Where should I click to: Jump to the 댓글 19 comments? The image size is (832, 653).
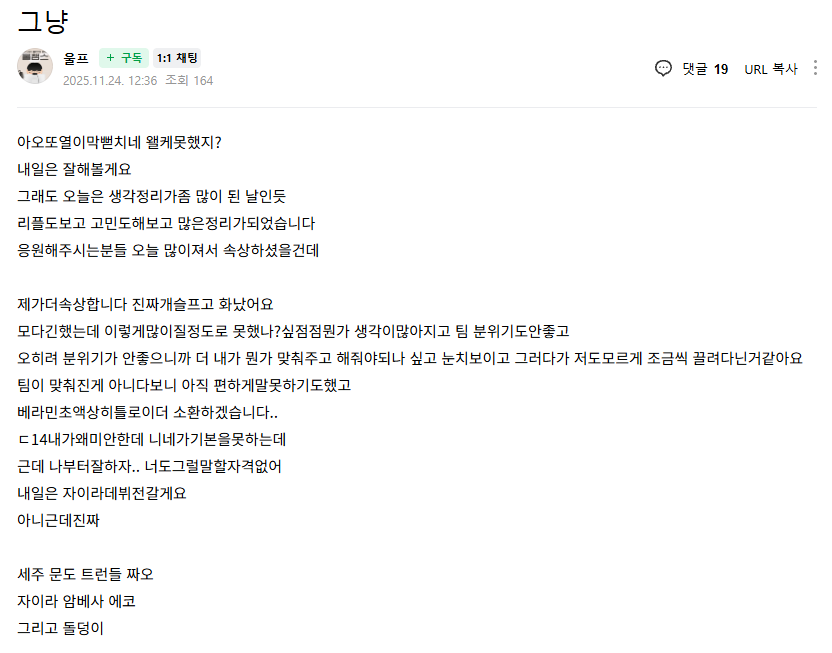click(x=704, y=69)
